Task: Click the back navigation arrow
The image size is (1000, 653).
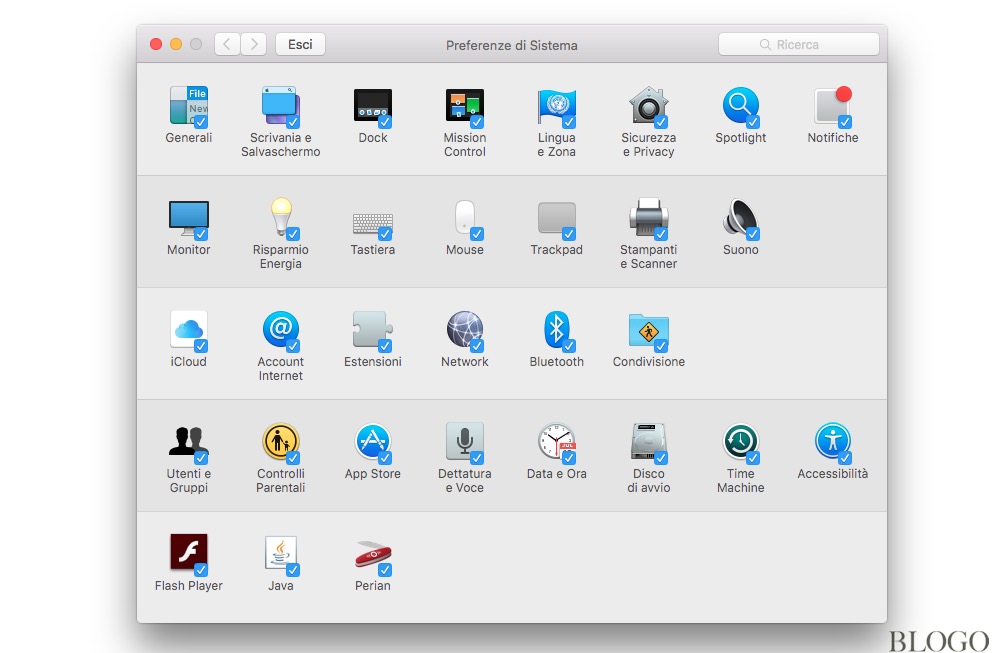Action: coord(227,44)
